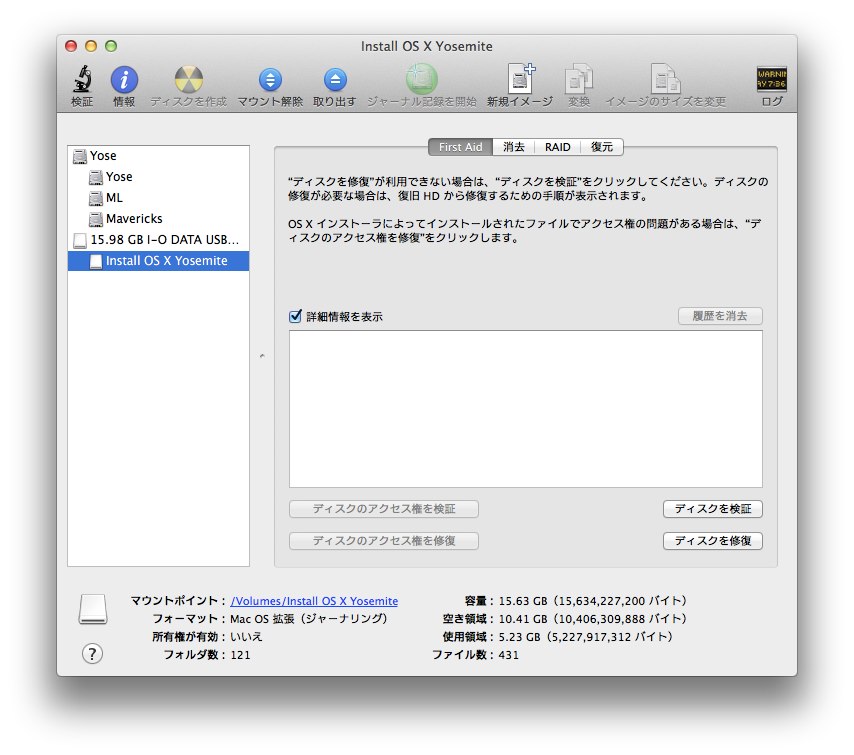This screenshot has height=755, width=854.
Task: Click the ディスクを検証 button
Action: (712, 509)
